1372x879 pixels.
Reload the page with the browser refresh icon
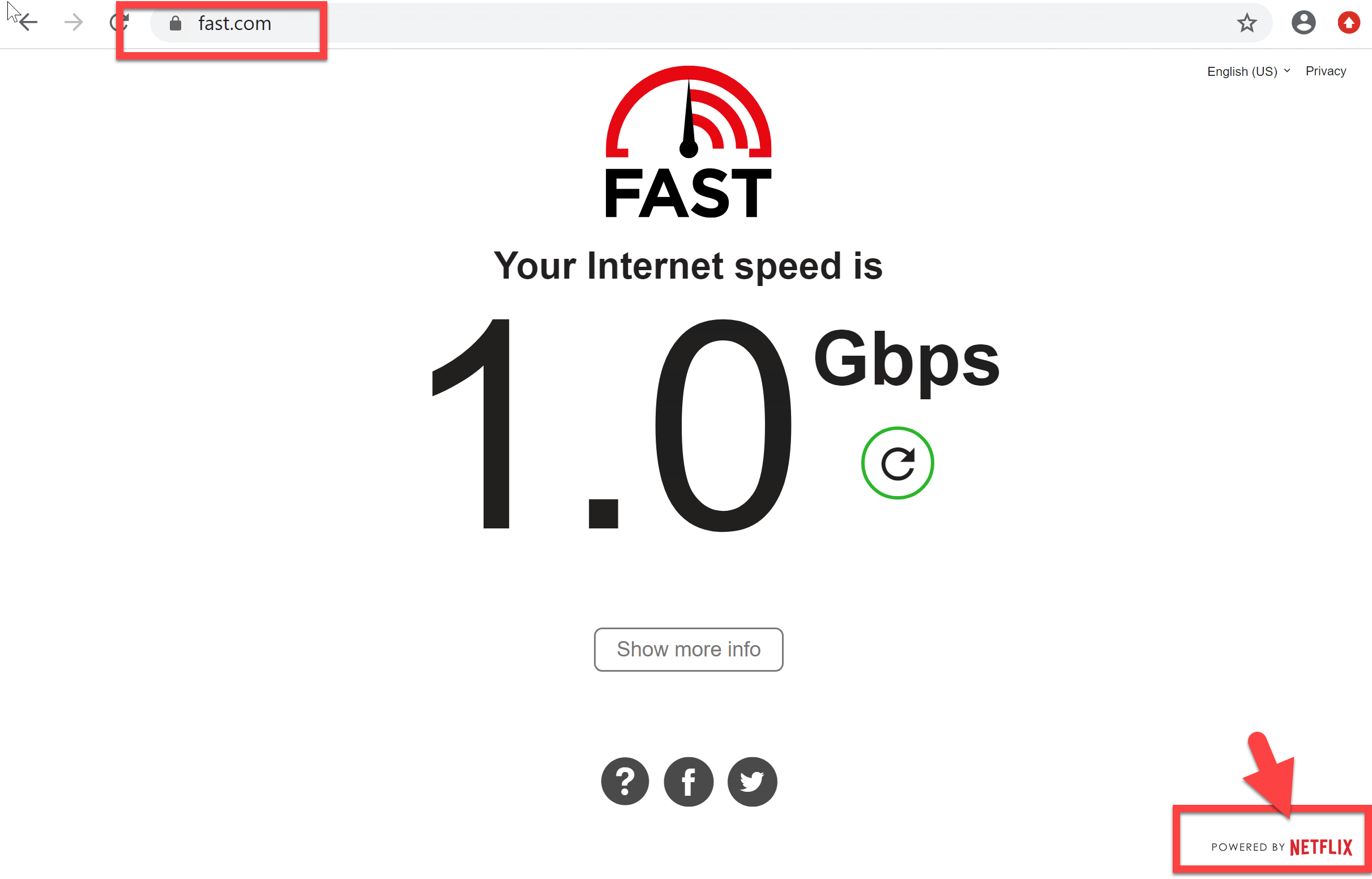(x=119, y=23)
